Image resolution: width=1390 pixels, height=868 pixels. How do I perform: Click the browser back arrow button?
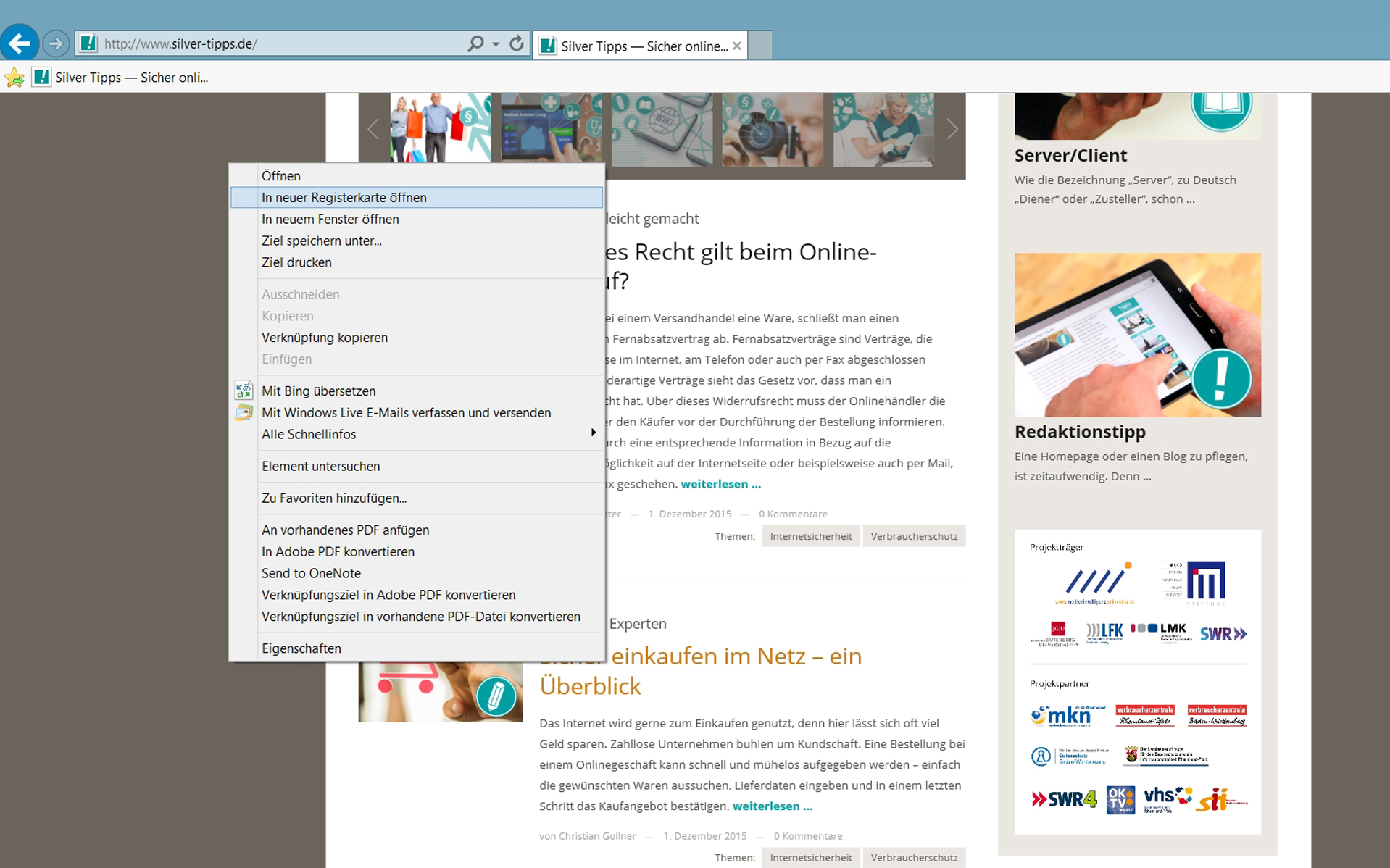point(20,43)
